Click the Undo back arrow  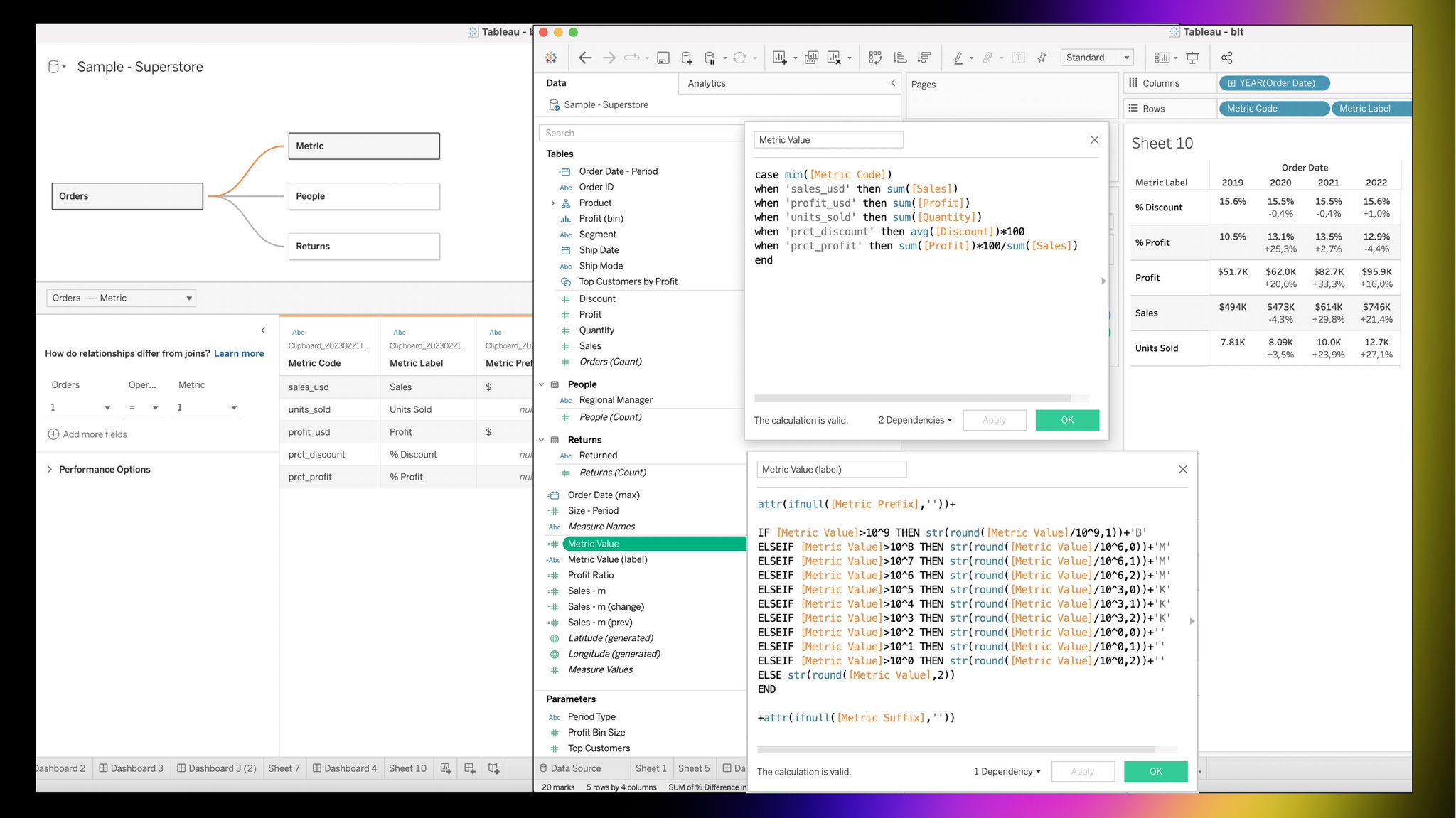click(584, 58)
